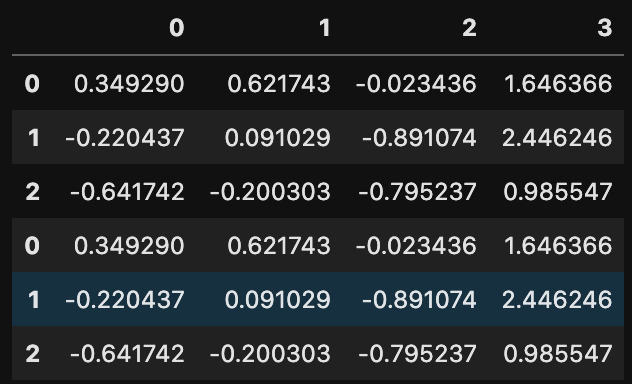Select the column header labeled 2

(x=469, y=28)
